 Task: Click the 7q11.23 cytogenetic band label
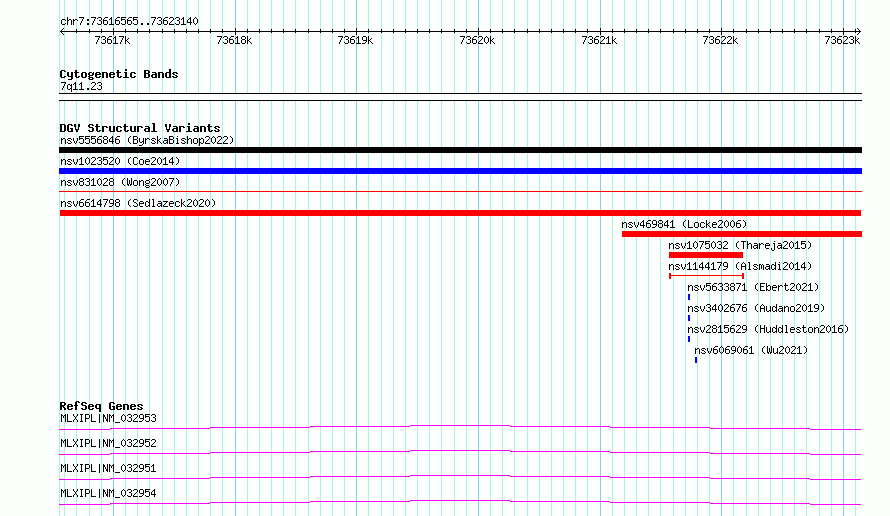click(81, 86)
